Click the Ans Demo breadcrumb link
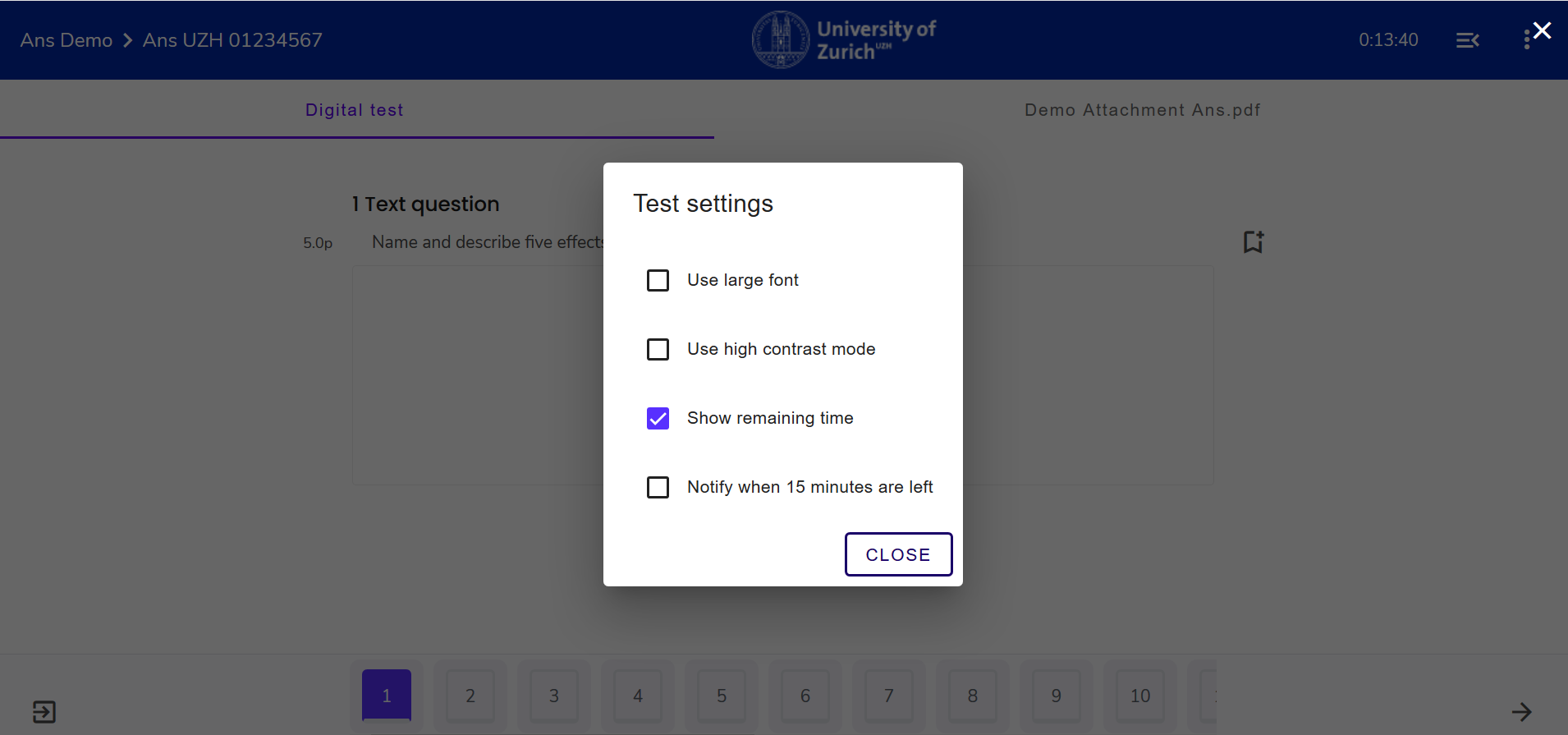The image size is (1568, 735). pos(66,40)
